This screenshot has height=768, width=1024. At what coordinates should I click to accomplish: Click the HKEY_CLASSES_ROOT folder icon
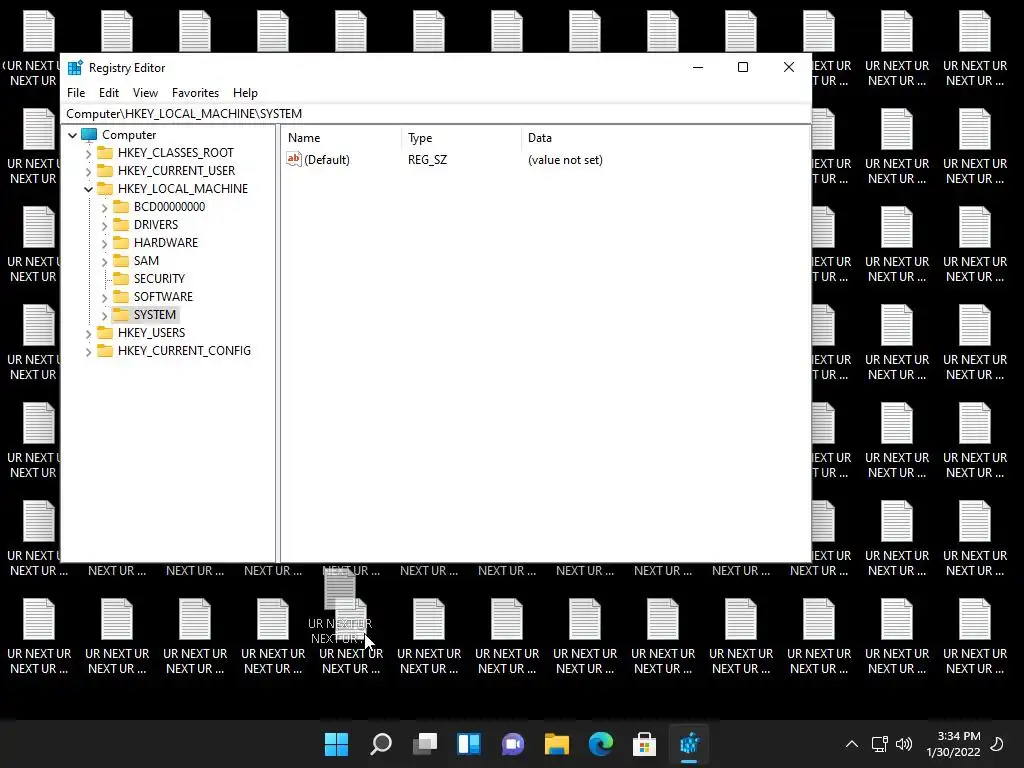point(105,153)
